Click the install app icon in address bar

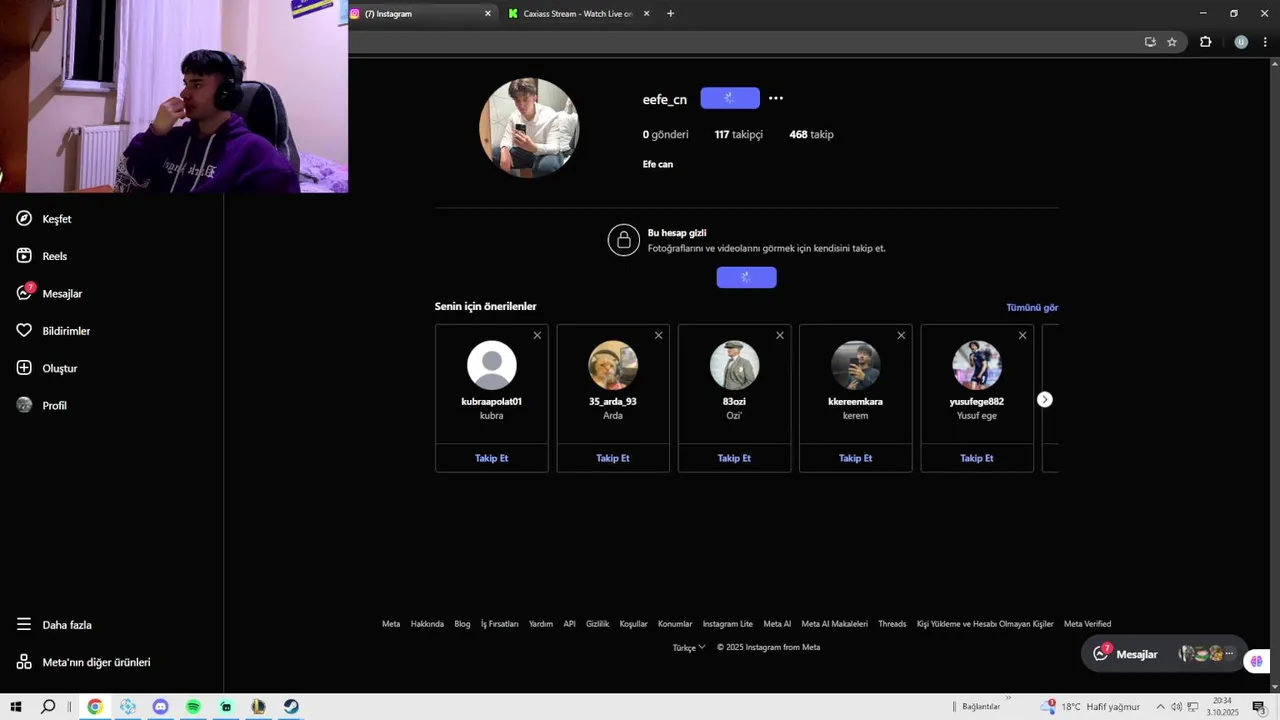click(1150, 42)
